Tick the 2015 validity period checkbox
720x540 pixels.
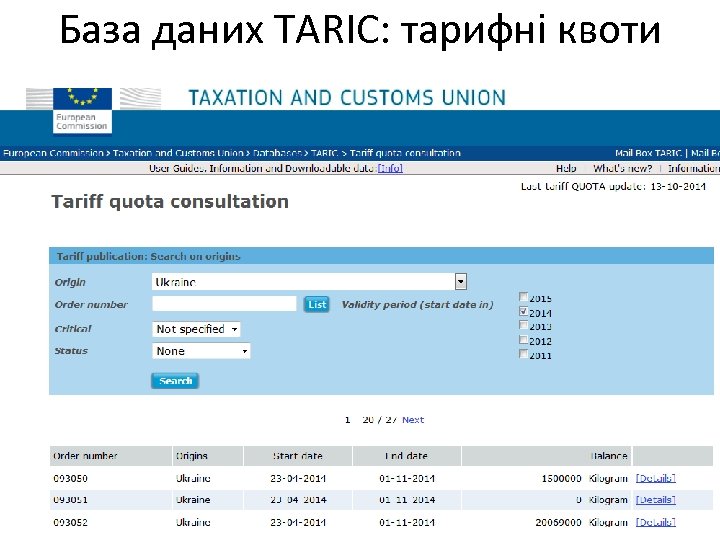coord(523,297)
